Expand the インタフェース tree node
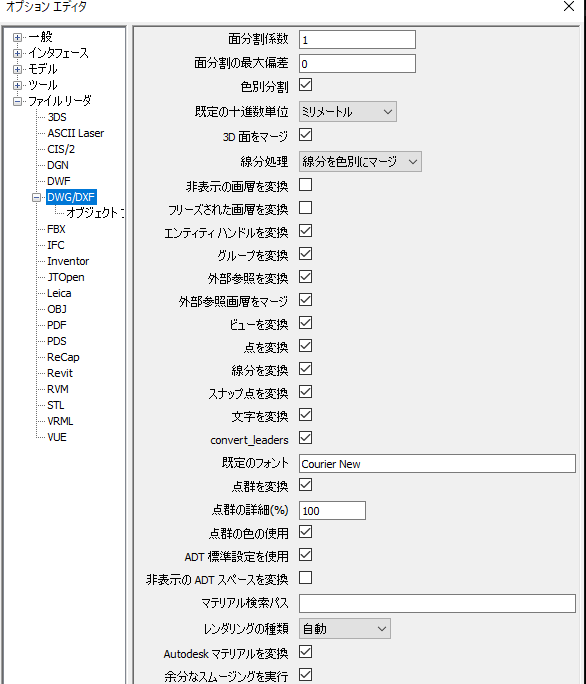The height and width of the screenshot is (684, 586). pyautogui.click(x=17, y=54)
